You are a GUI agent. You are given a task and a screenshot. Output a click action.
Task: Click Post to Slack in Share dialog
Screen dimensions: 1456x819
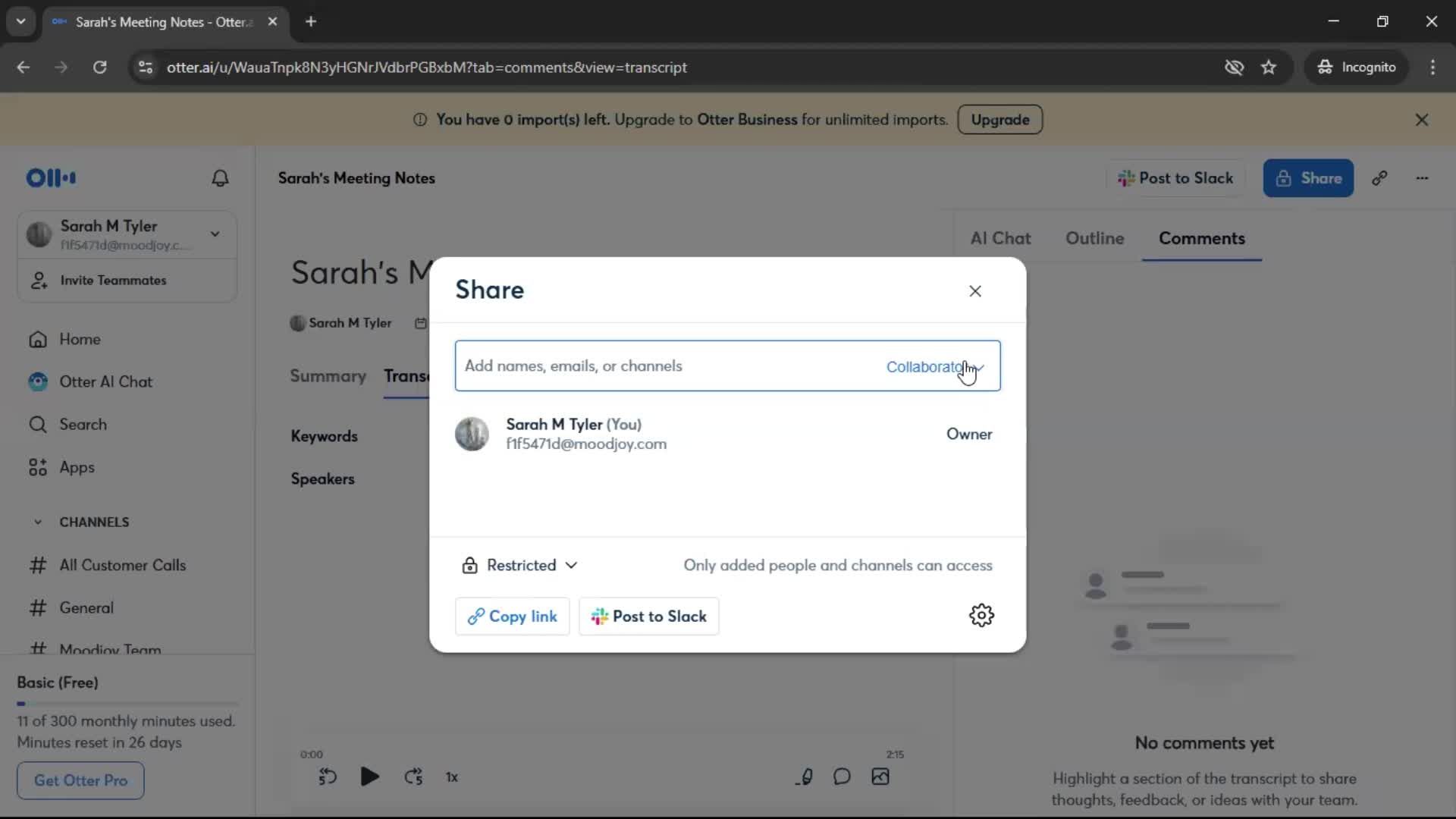(649, 617)
